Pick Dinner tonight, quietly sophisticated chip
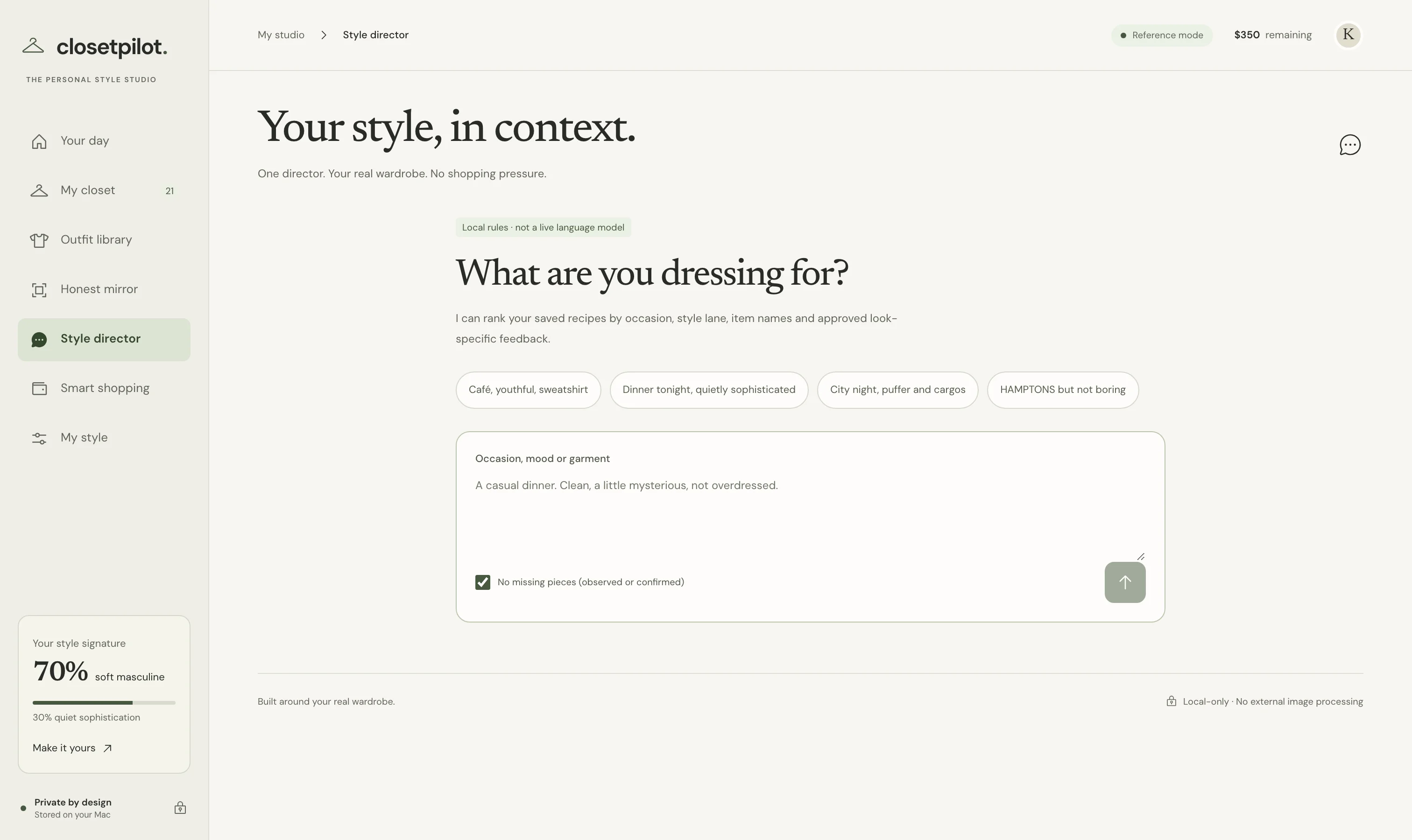The width and height of the screenshot is (1412, 840). (x=708, y=390)
